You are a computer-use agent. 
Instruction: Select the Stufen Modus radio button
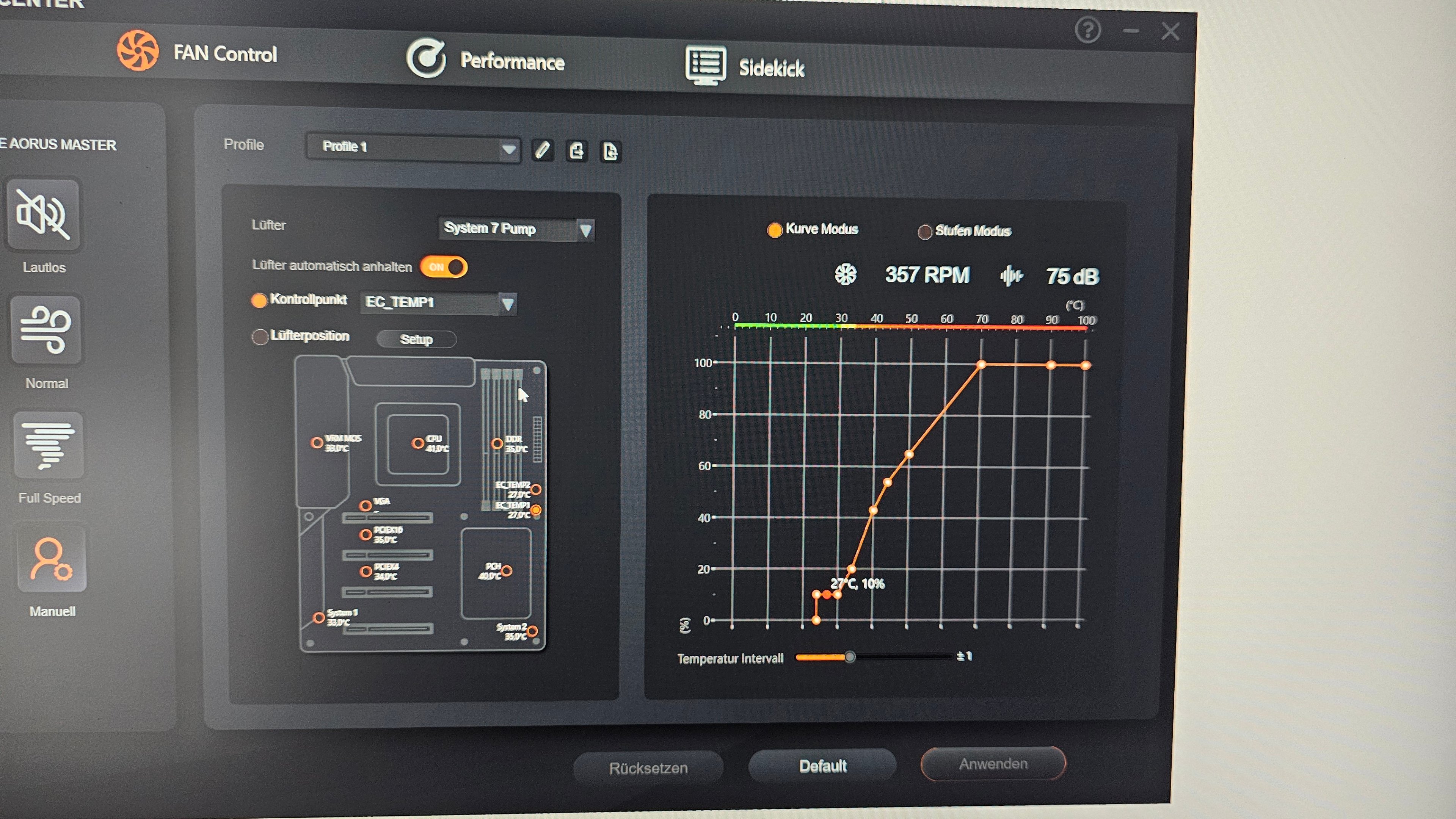pyautogui.click(x=925, y=232)
